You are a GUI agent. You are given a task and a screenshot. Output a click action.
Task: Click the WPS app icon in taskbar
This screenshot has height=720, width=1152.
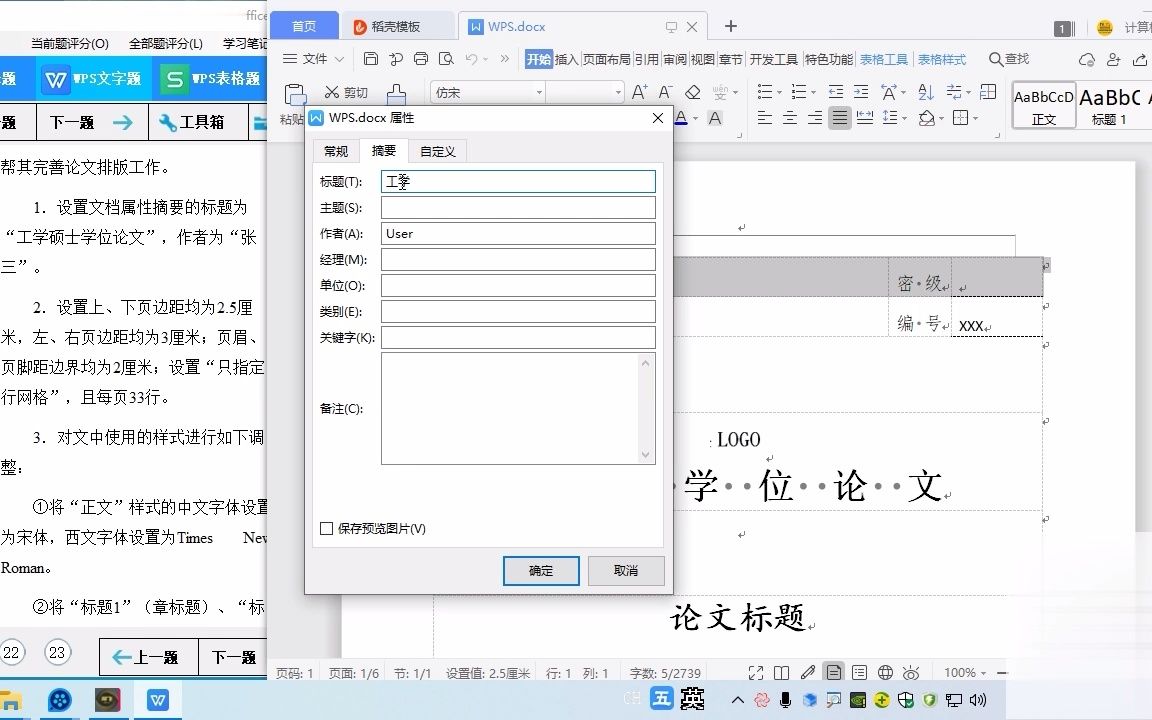157,700
